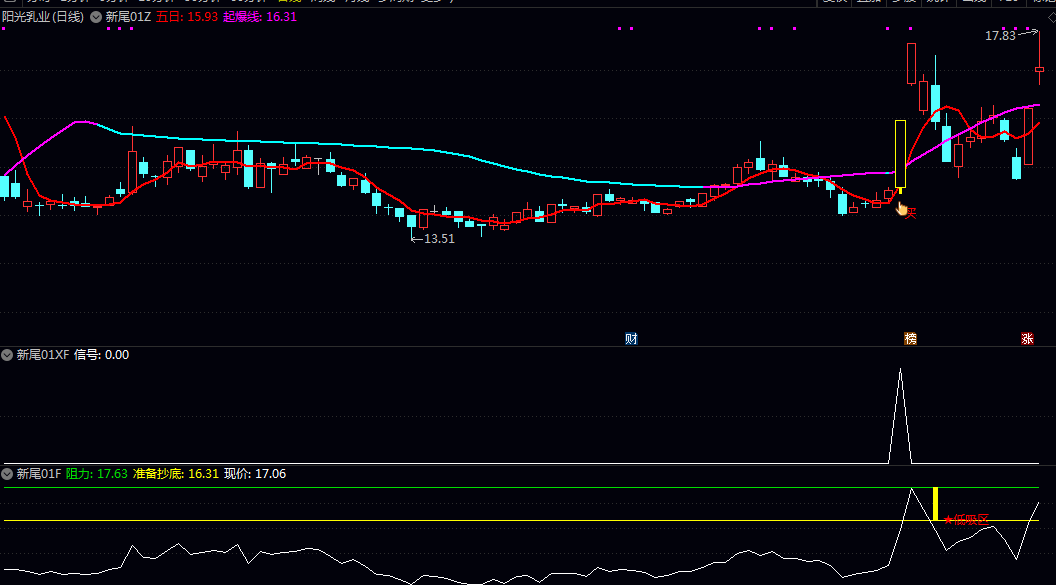
Task: Open the 新尾01XF indicator dropdown arrow
Action: [x=7, y=355]
